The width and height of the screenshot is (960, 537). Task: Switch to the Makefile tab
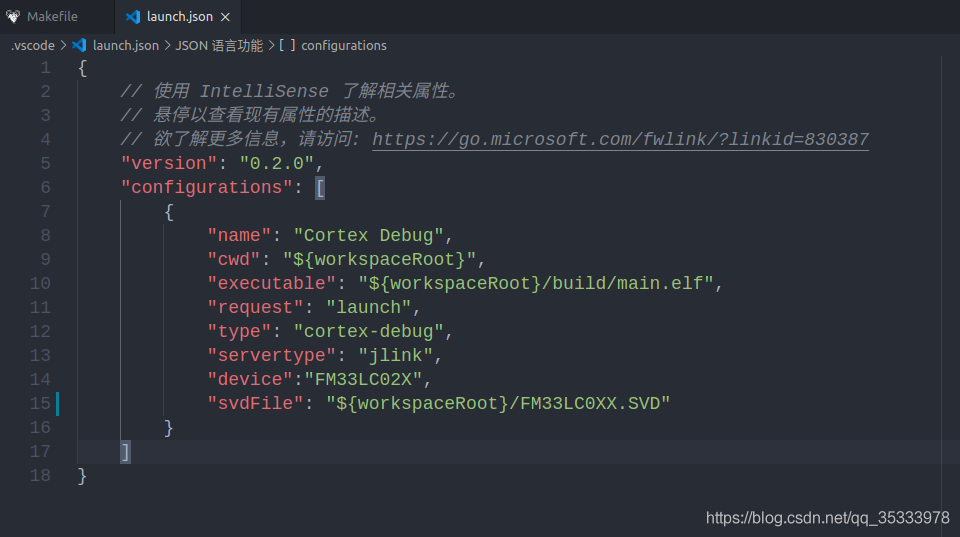click(x=52, y=17)
